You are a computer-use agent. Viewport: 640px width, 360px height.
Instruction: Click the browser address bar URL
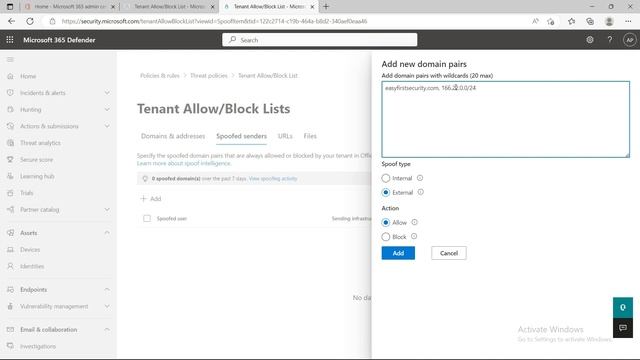point(214,21)
